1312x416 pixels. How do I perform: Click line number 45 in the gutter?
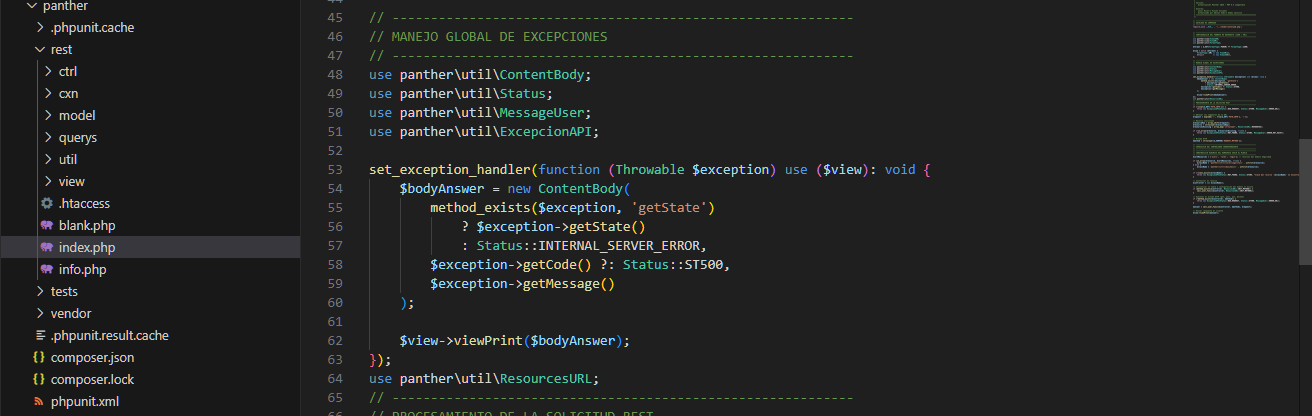(x=335, y=18)
